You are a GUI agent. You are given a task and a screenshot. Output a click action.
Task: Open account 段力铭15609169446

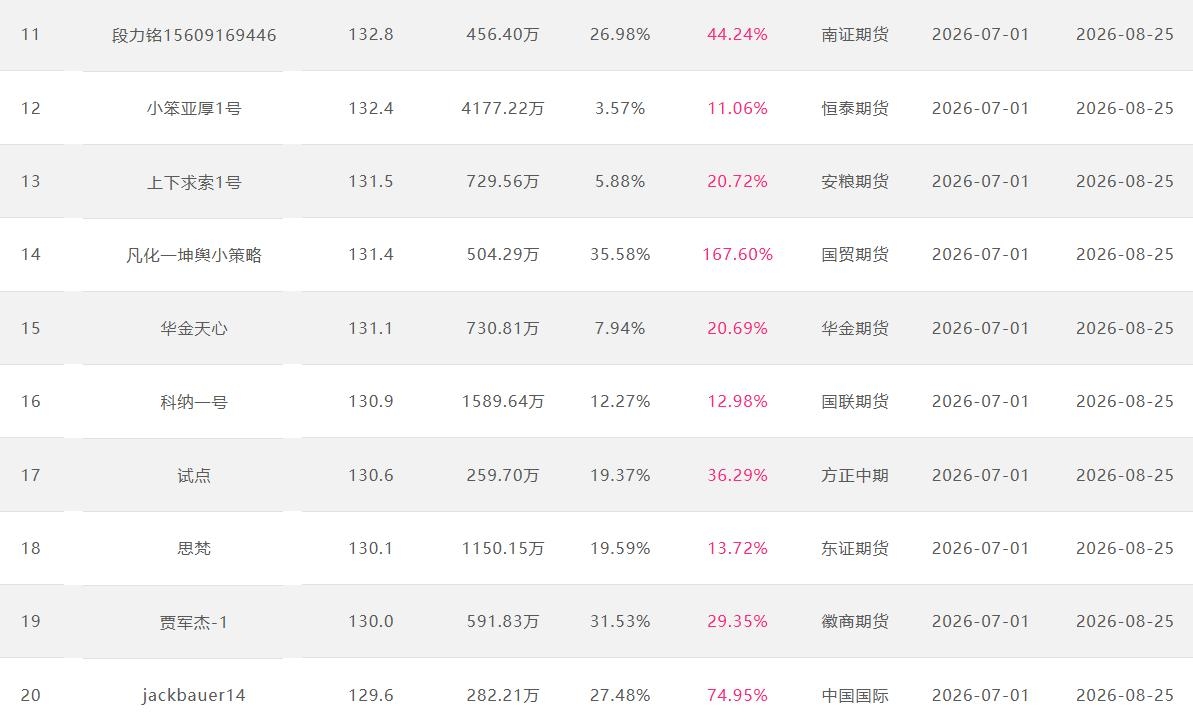194,35
